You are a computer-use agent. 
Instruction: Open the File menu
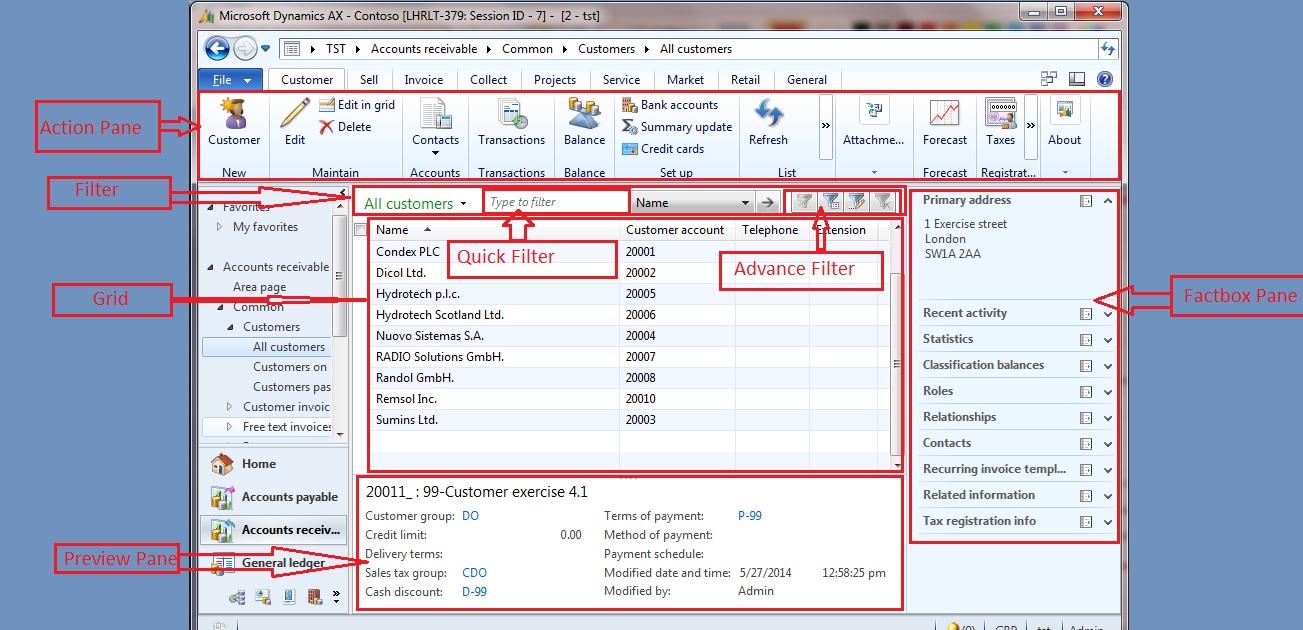tap(231, 80)
